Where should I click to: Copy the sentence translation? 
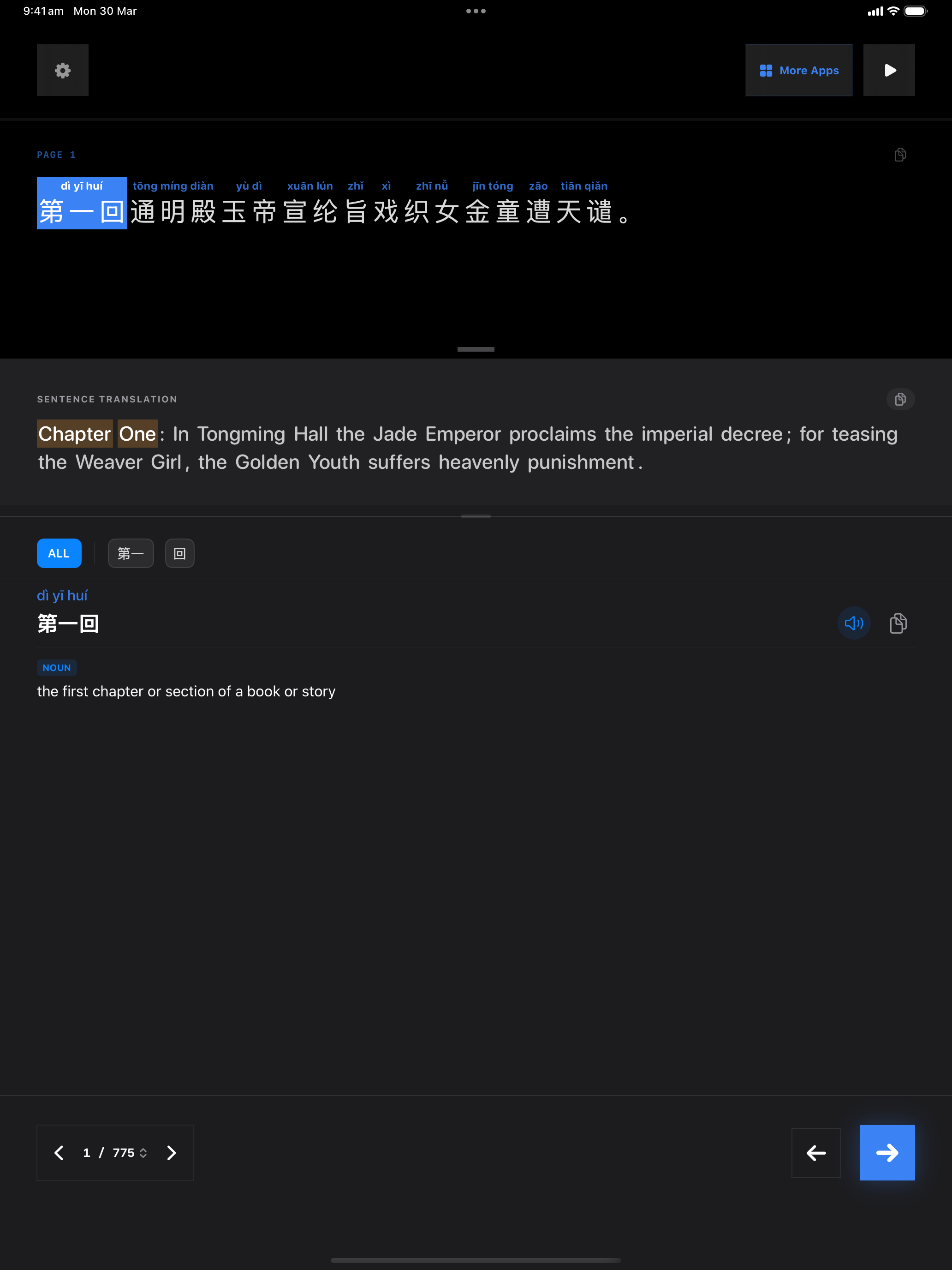point(900,399)
